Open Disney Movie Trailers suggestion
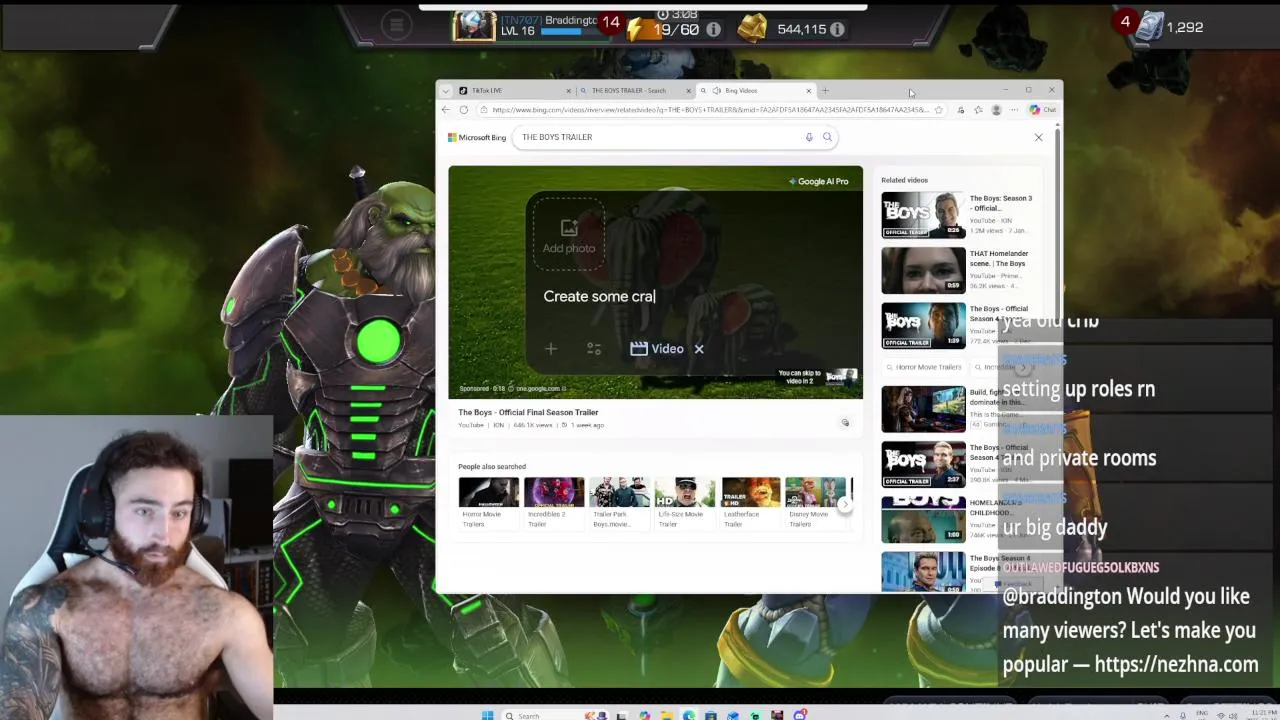This screenshot has width=1280, height=720. 816,503
